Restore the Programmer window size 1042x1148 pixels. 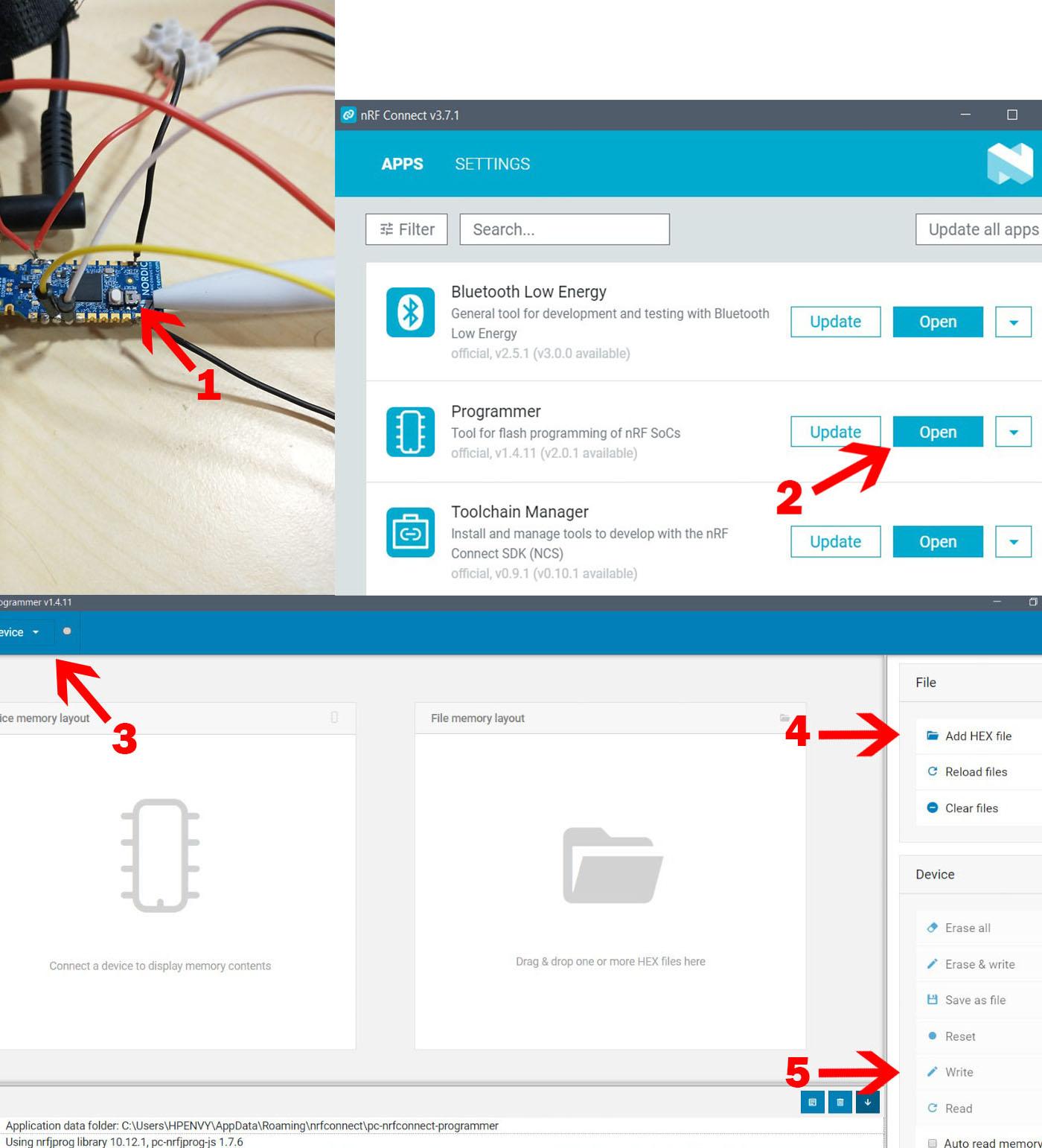(x=1033, y=602)
